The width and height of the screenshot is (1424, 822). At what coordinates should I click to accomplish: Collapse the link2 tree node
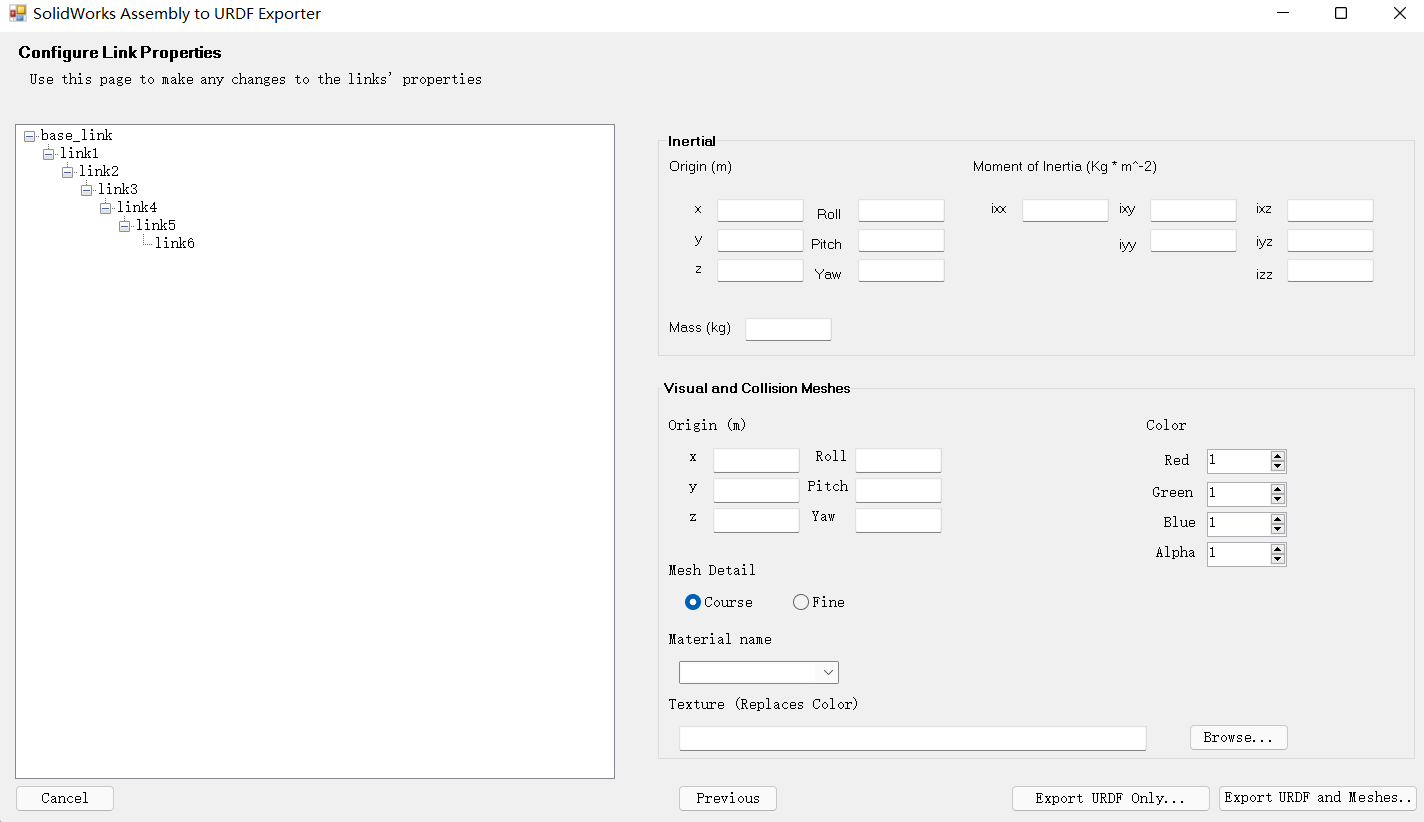click(x=68, y=172)
